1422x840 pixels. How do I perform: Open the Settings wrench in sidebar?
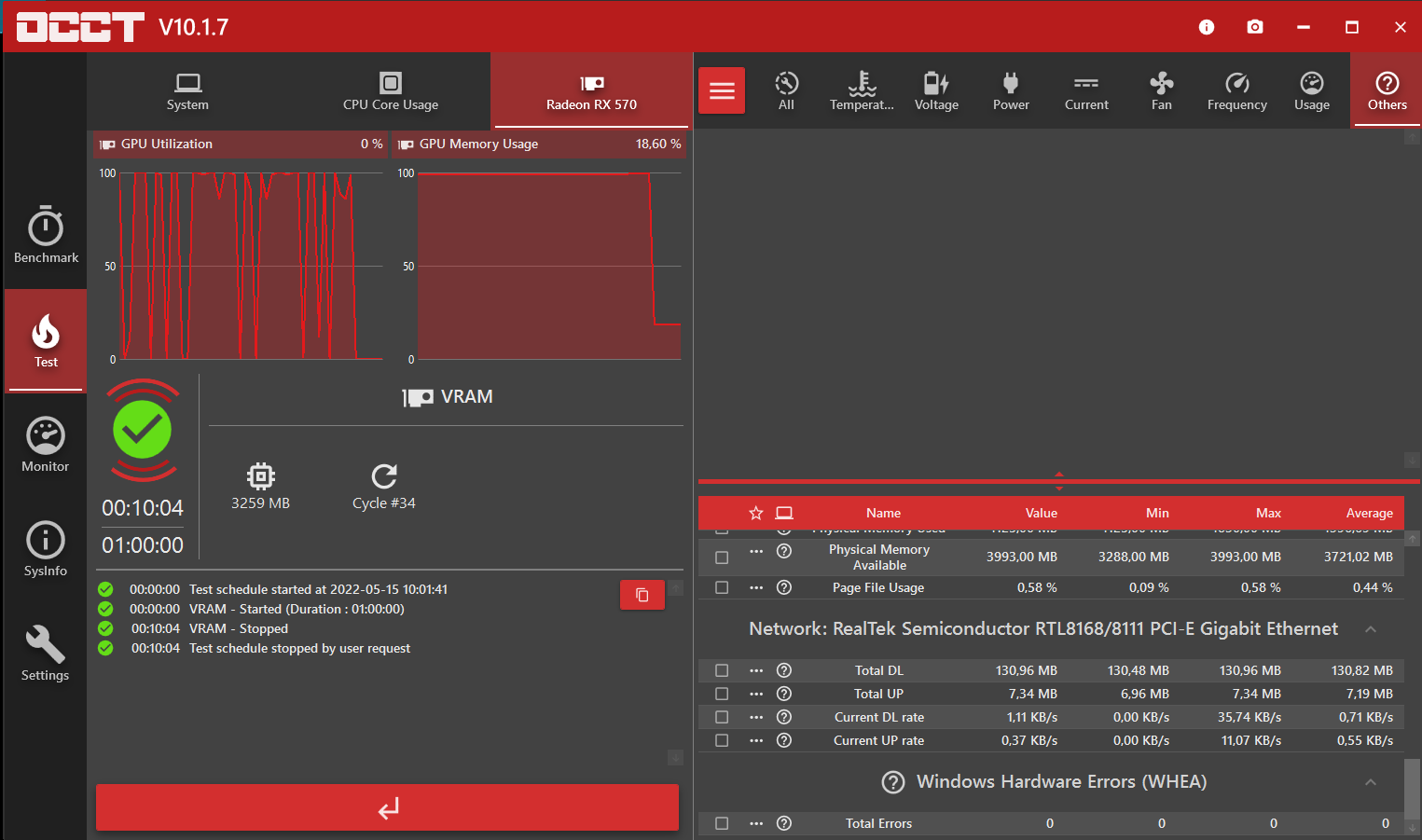46,654
